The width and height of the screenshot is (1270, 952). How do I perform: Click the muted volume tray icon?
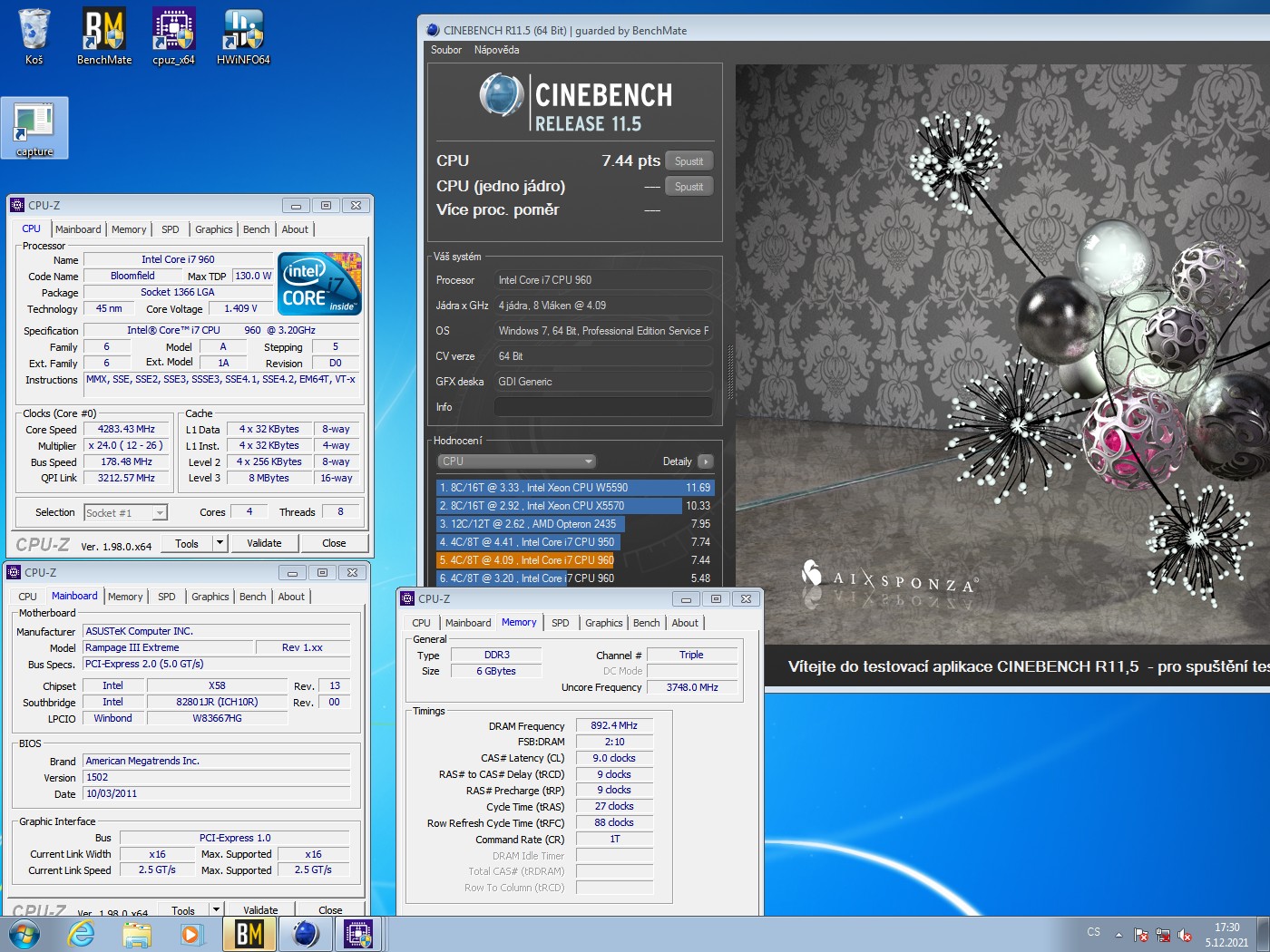[1185, 934]
